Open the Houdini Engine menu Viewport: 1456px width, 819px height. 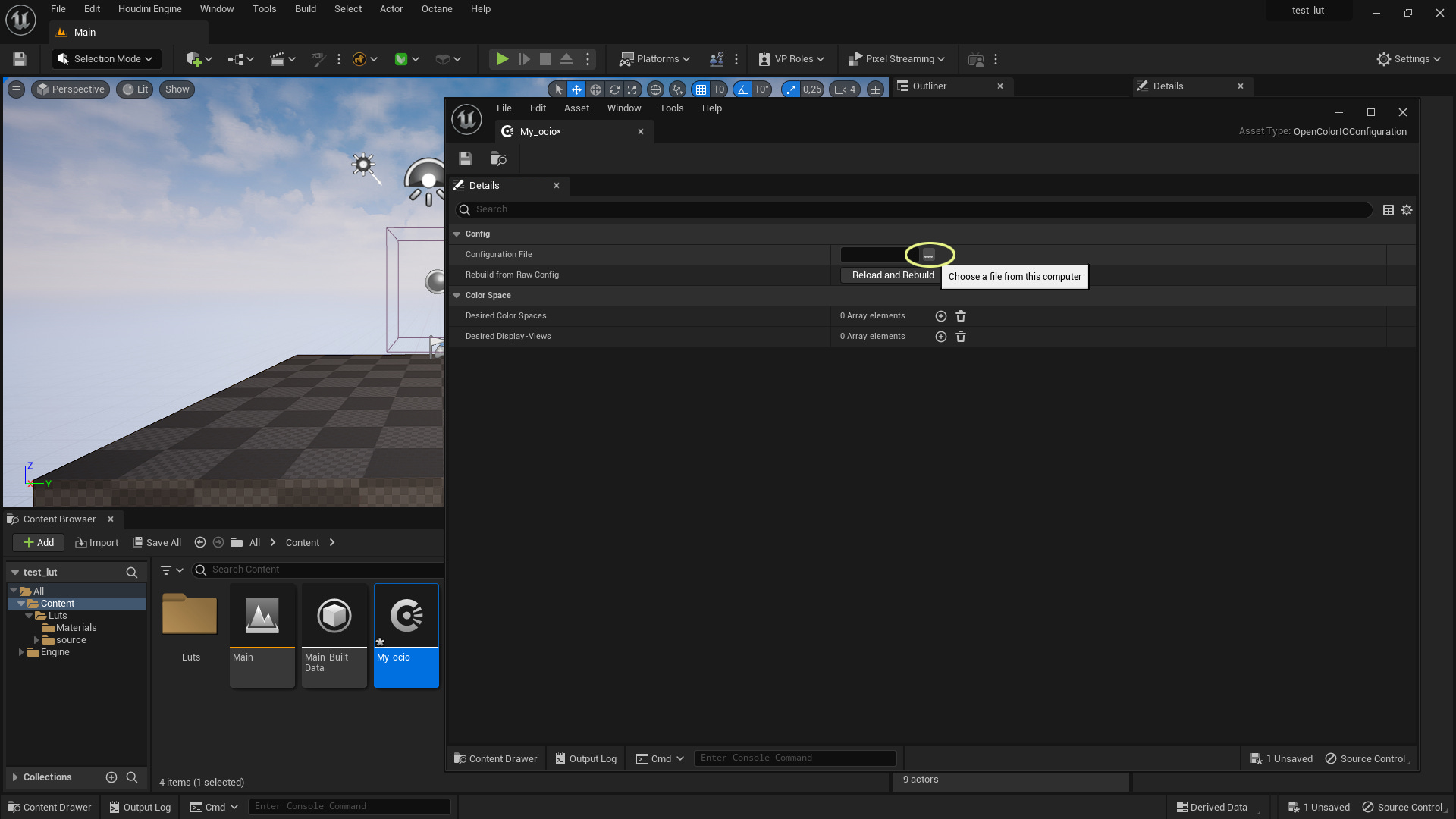(x=149, y=9)
